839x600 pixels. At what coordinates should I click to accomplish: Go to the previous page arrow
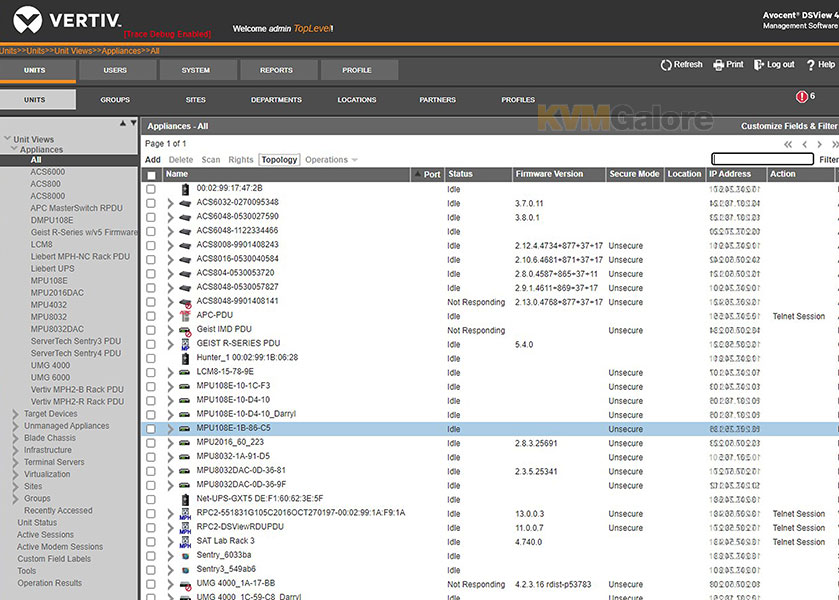coord(804,144)
